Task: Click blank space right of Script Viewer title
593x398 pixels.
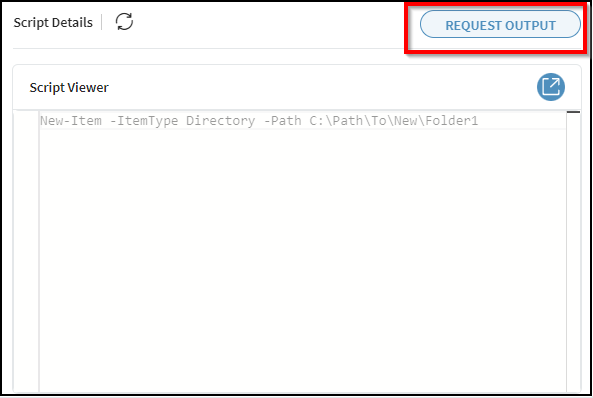Action: 321,87
